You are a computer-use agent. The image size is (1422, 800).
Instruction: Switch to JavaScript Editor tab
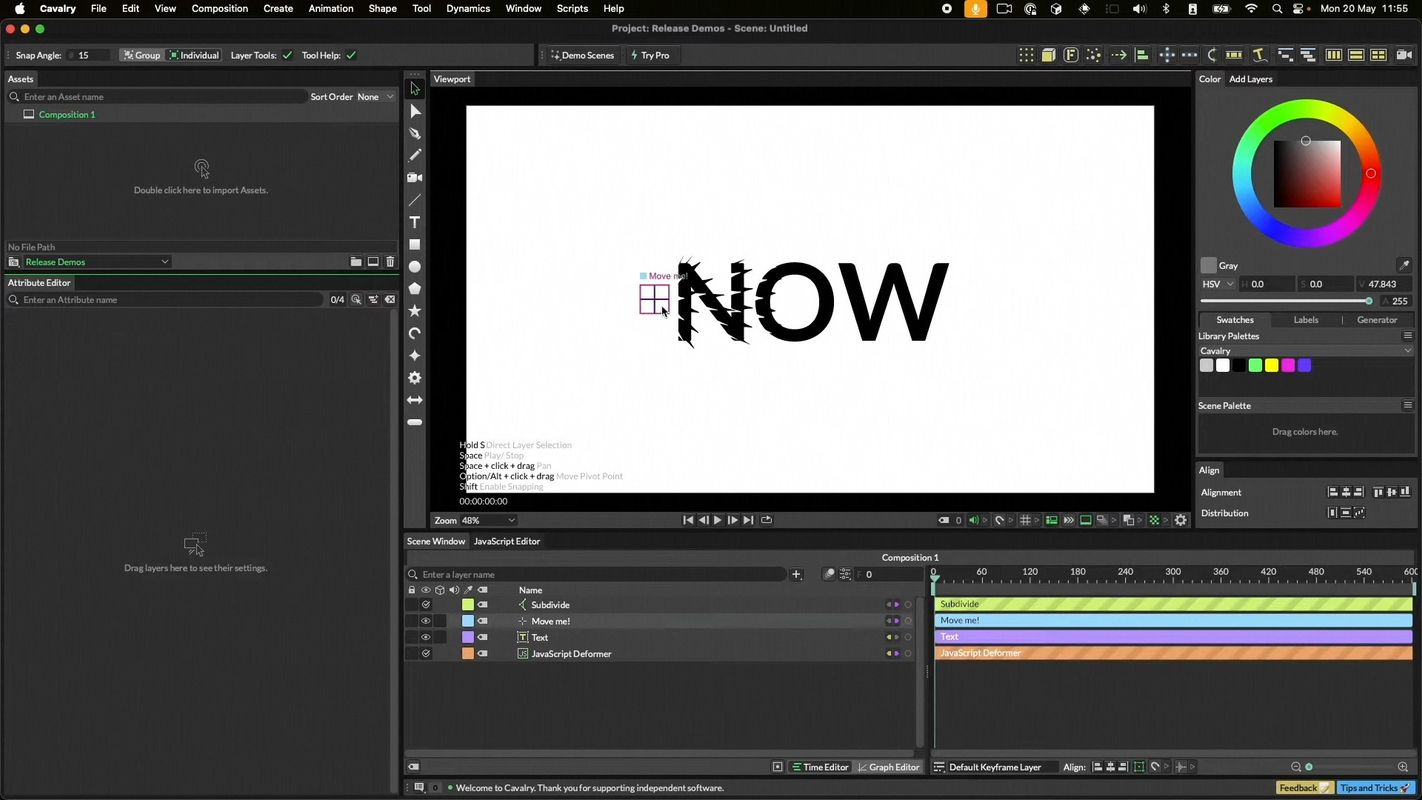point(507,541)
